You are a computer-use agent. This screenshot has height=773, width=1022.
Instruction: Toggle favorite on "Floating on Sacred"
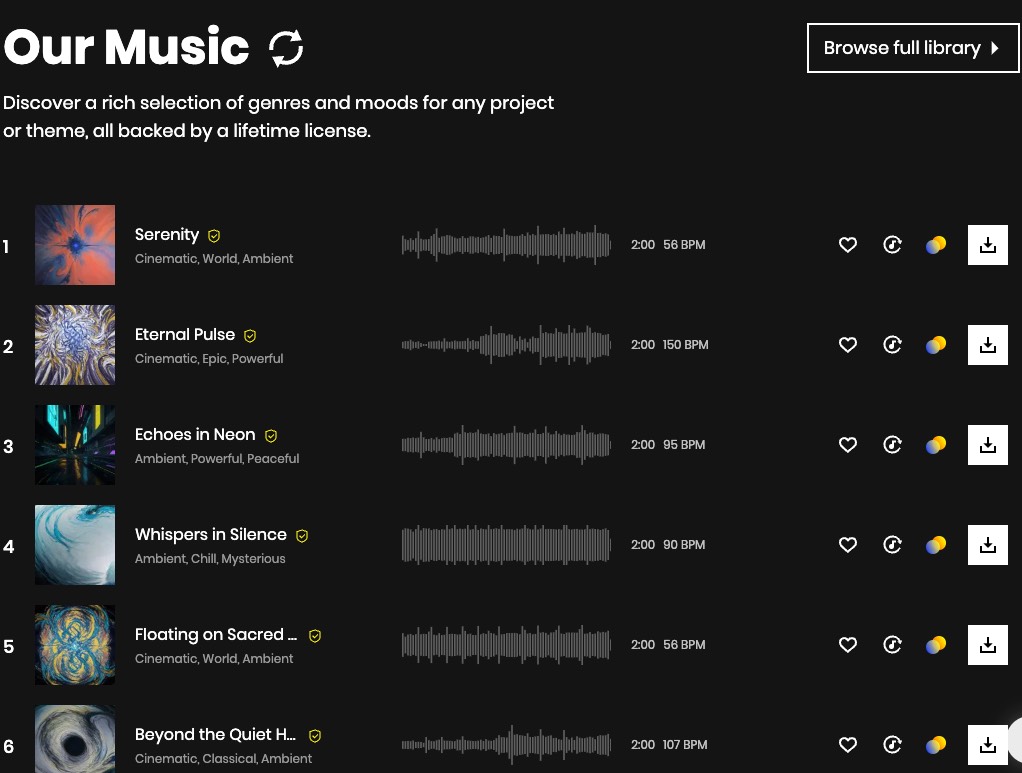[847, 645]
